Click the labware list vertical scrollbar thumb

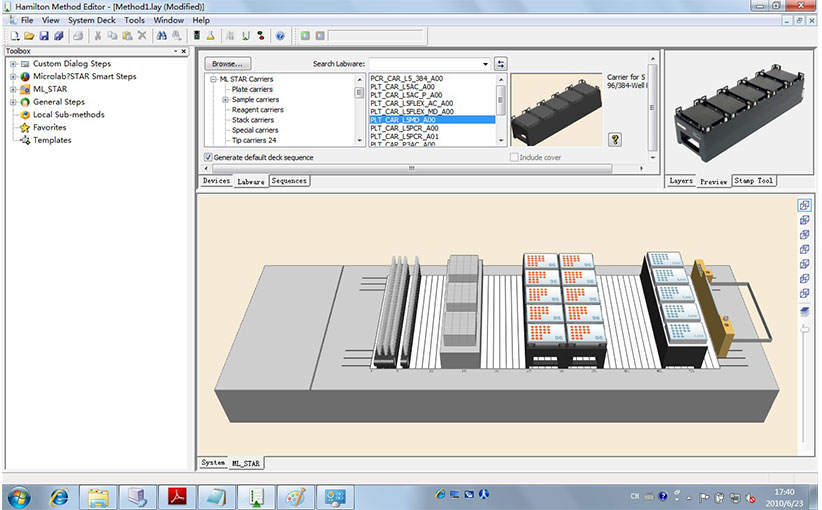[x=501, y=100]
